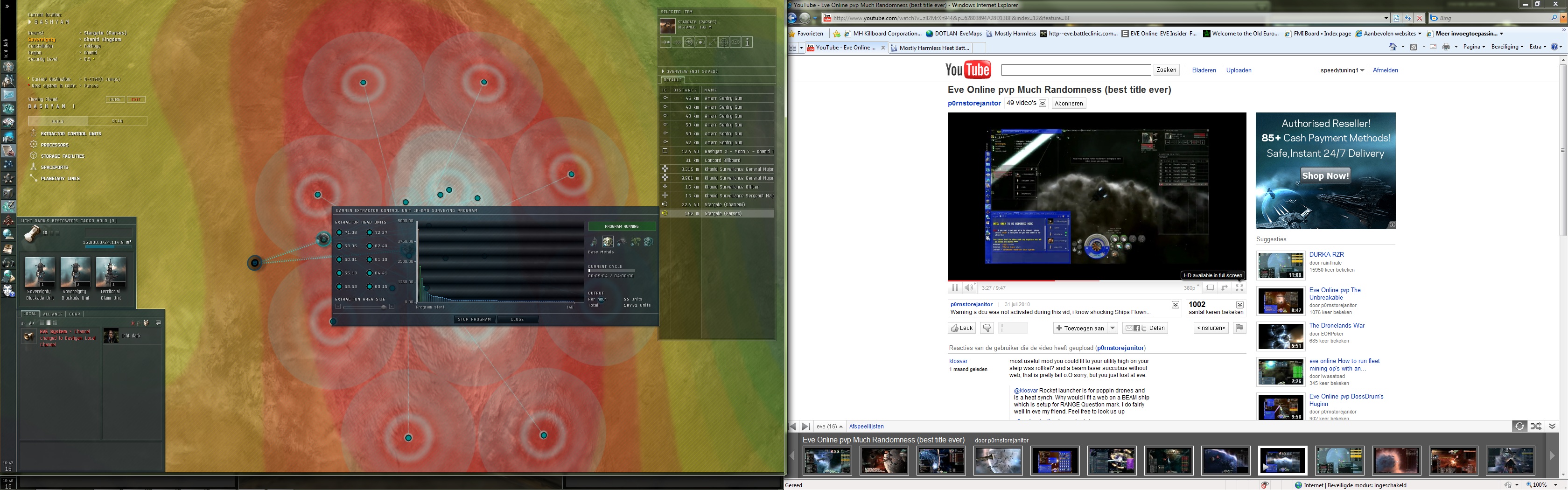
Task: Click the Delen share button
Action: pyautogui.click(x=1145, y=328)
